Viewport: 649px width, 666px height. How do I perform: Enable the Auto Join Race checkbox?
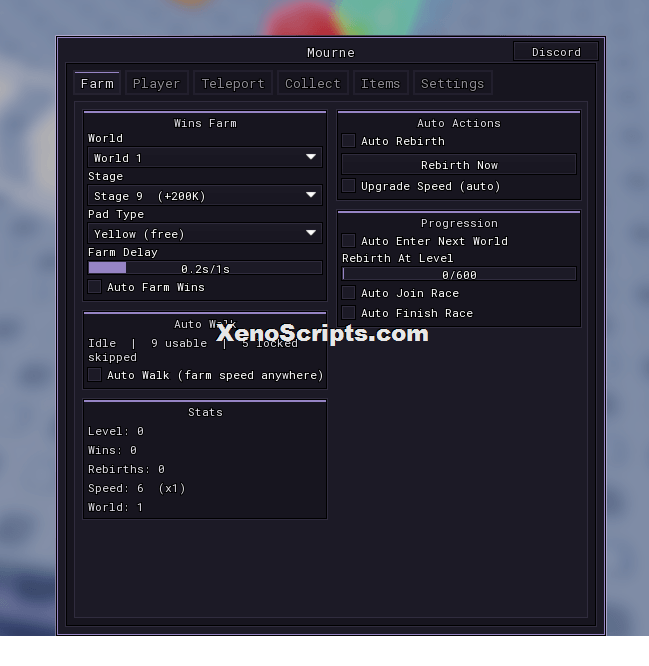pos(349,293)
